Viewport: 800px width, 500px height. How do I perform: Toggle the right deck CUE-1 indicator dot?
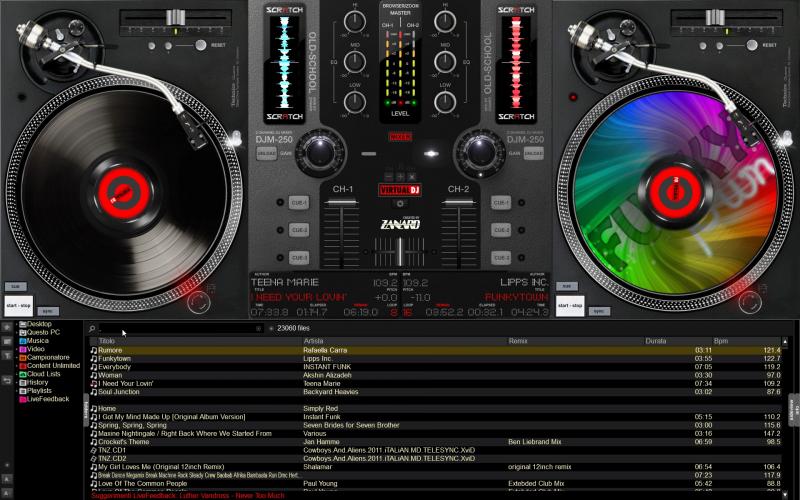[521, 203]
